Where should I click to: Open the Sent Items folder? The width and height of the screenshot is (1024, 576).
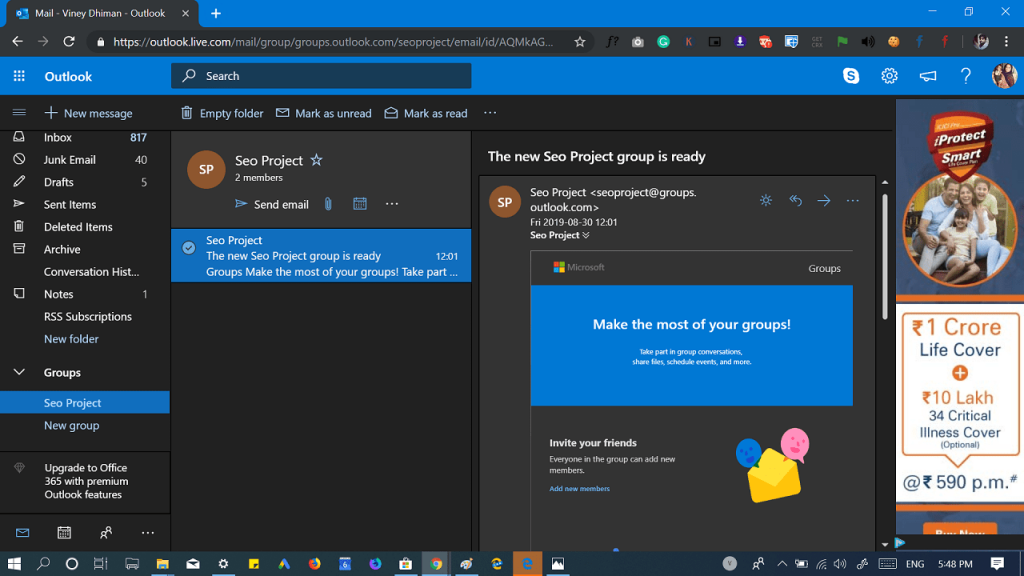(85, 204)
